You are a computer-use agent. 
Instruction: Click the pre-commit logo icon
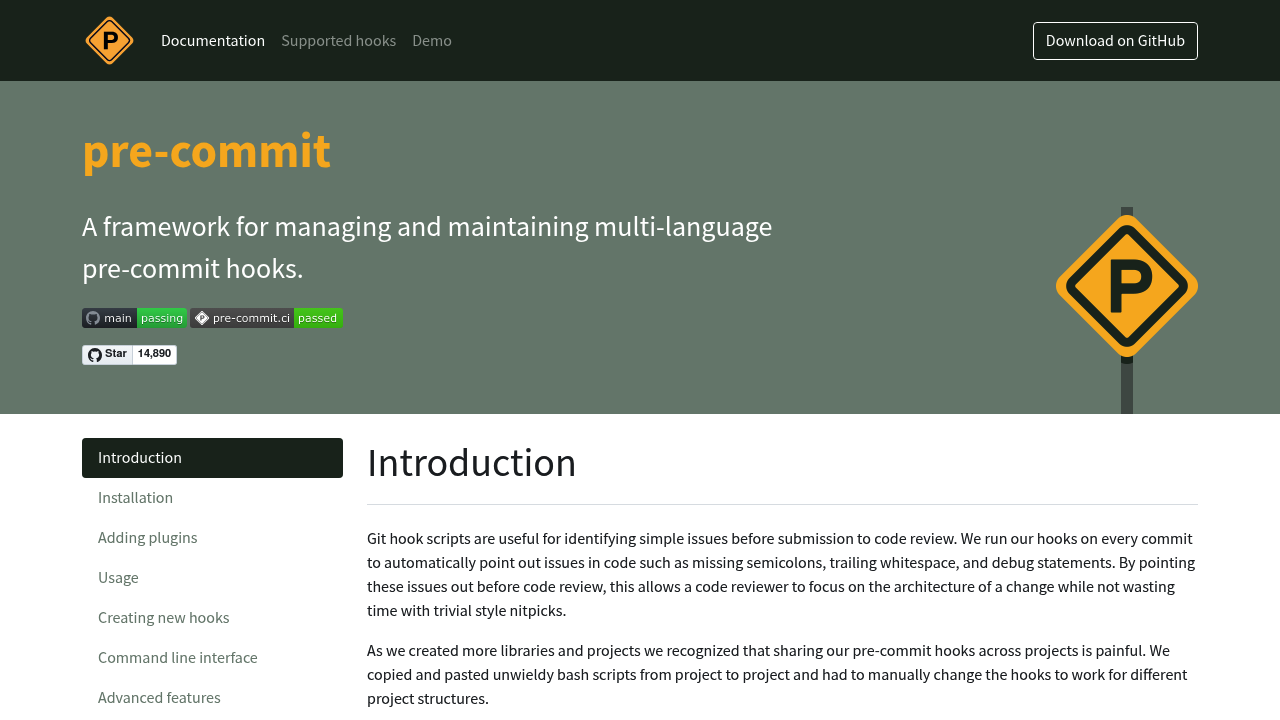[108, 40]
